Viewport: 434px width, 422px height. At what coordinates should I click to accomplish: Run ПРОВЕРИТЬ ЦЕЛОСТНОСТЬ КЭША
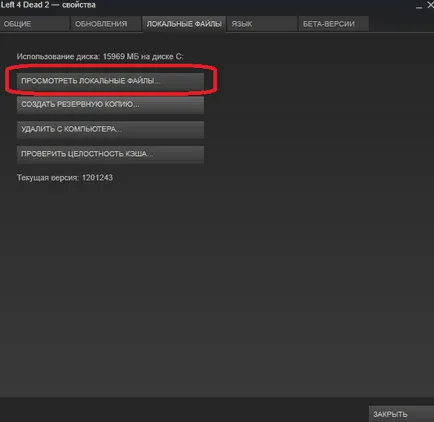pyautogui.click(x=110, y=154)
